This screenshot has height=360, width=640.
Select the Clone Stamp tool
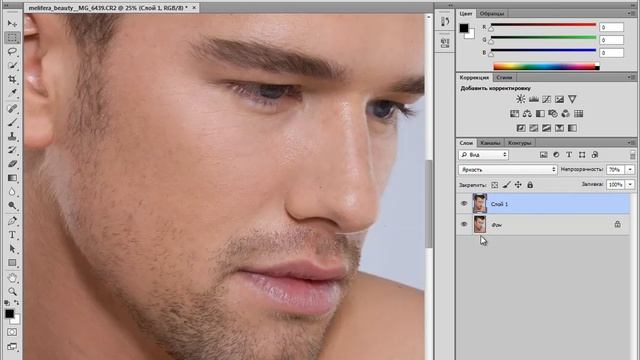pos(12,136)
